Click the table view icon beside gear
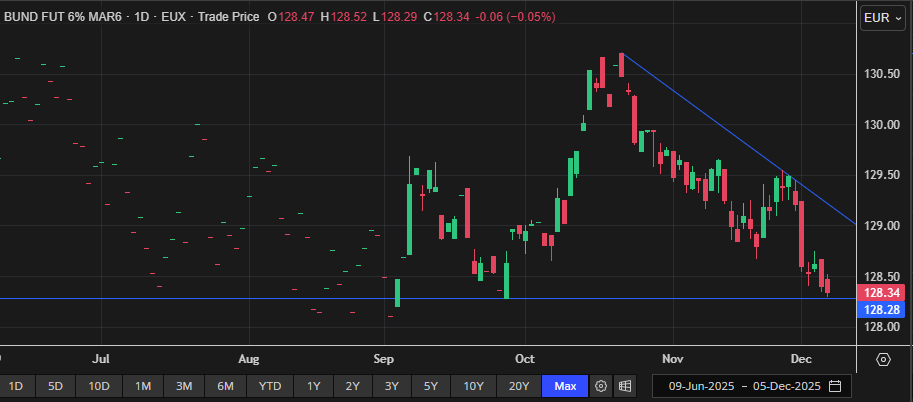Image resolution: width=913 pixels, height=402 pixels. 625,386
